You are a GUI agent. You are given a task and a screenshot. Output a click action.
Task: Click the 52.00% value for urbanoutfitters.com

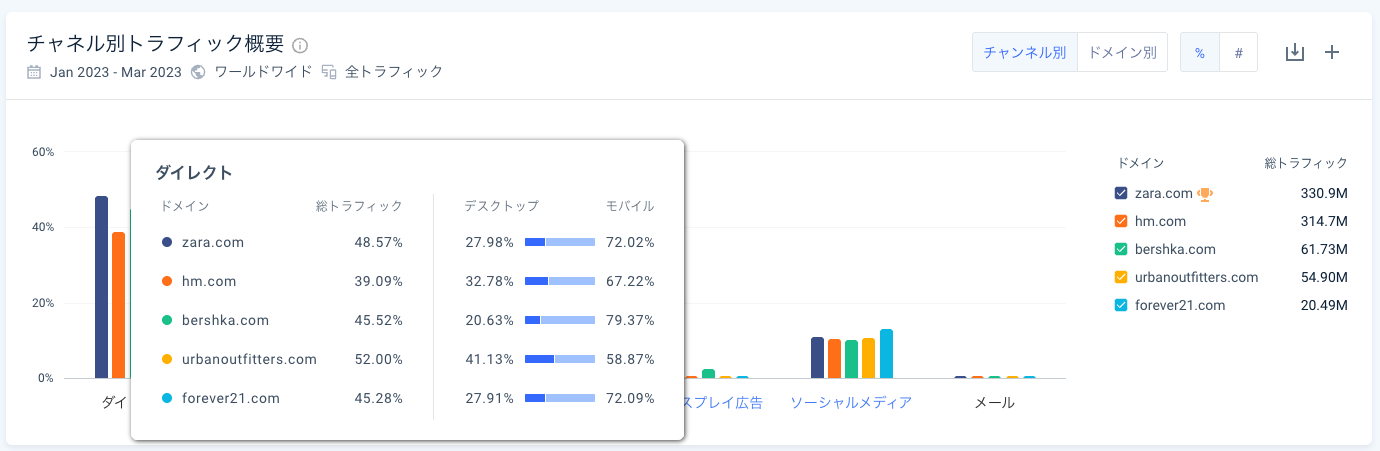coord(379,359)
